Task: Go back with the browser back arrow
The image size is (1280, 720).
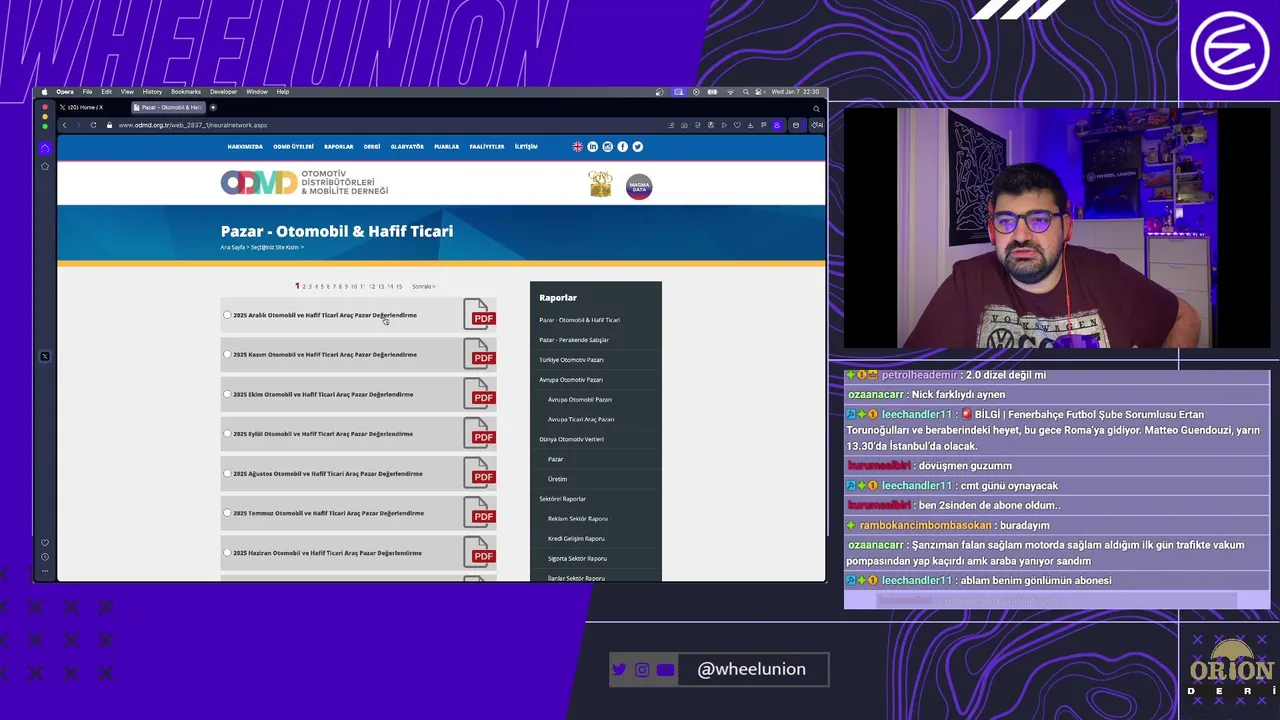Action: click(x=64, y=125)
